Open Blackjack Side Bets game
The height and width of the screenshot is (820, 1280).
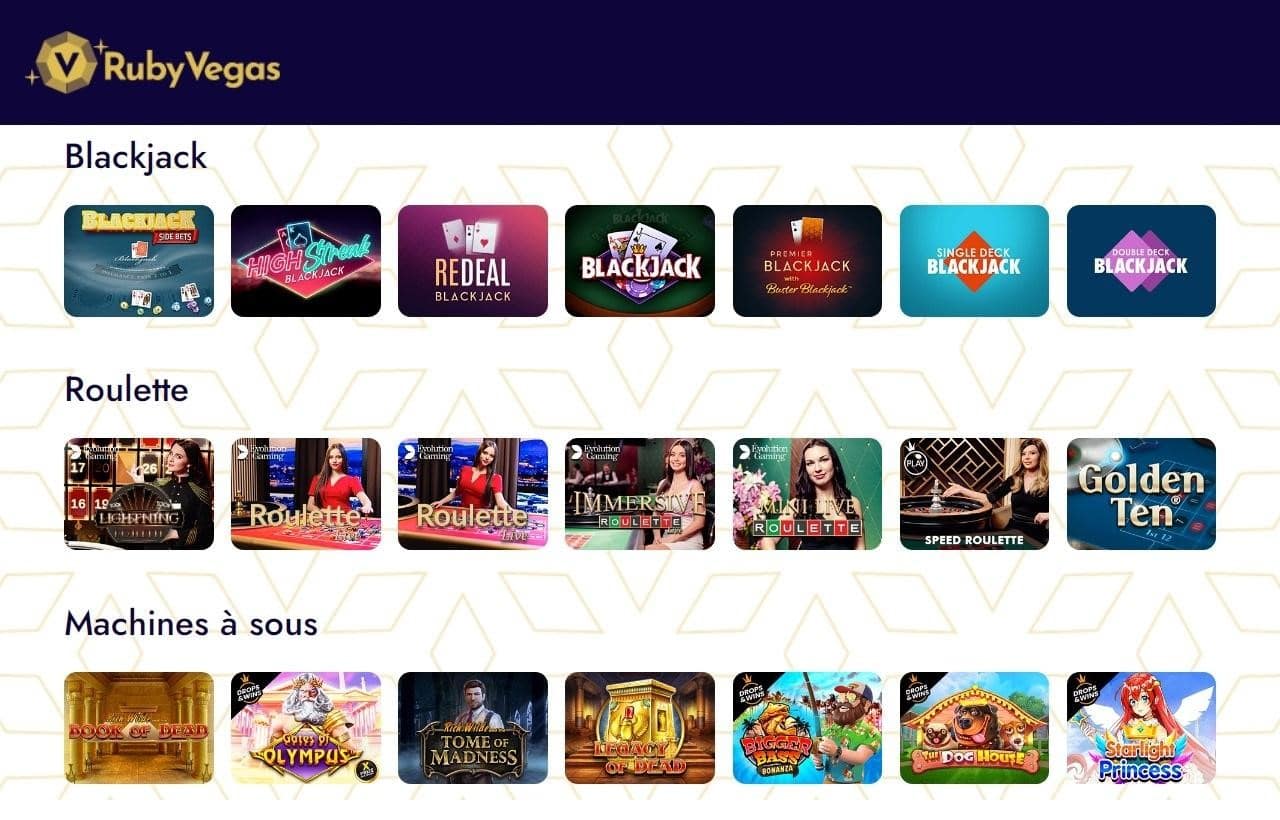pos(139,261)
